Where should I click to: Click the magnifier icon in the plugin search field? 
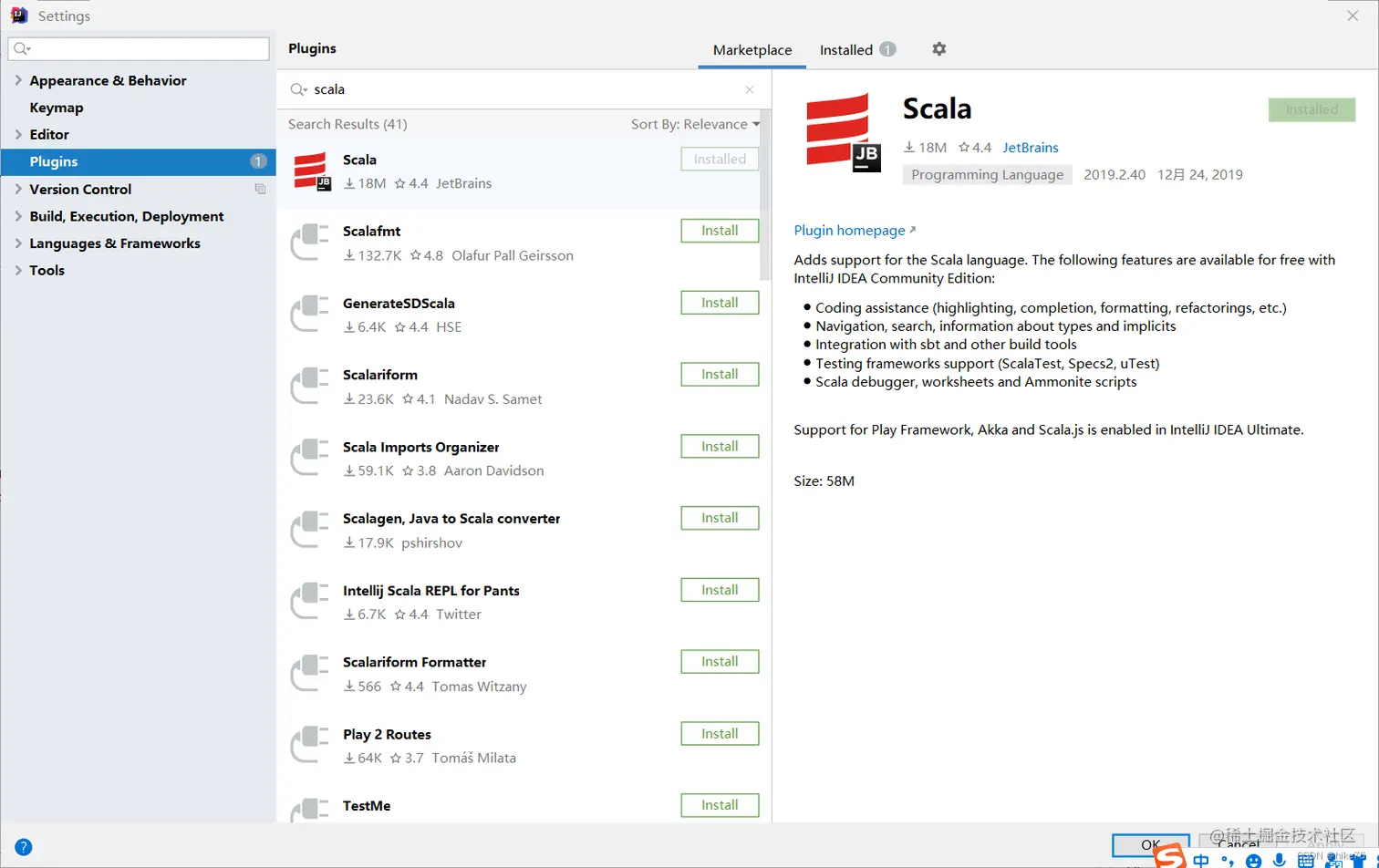point(298,89)
